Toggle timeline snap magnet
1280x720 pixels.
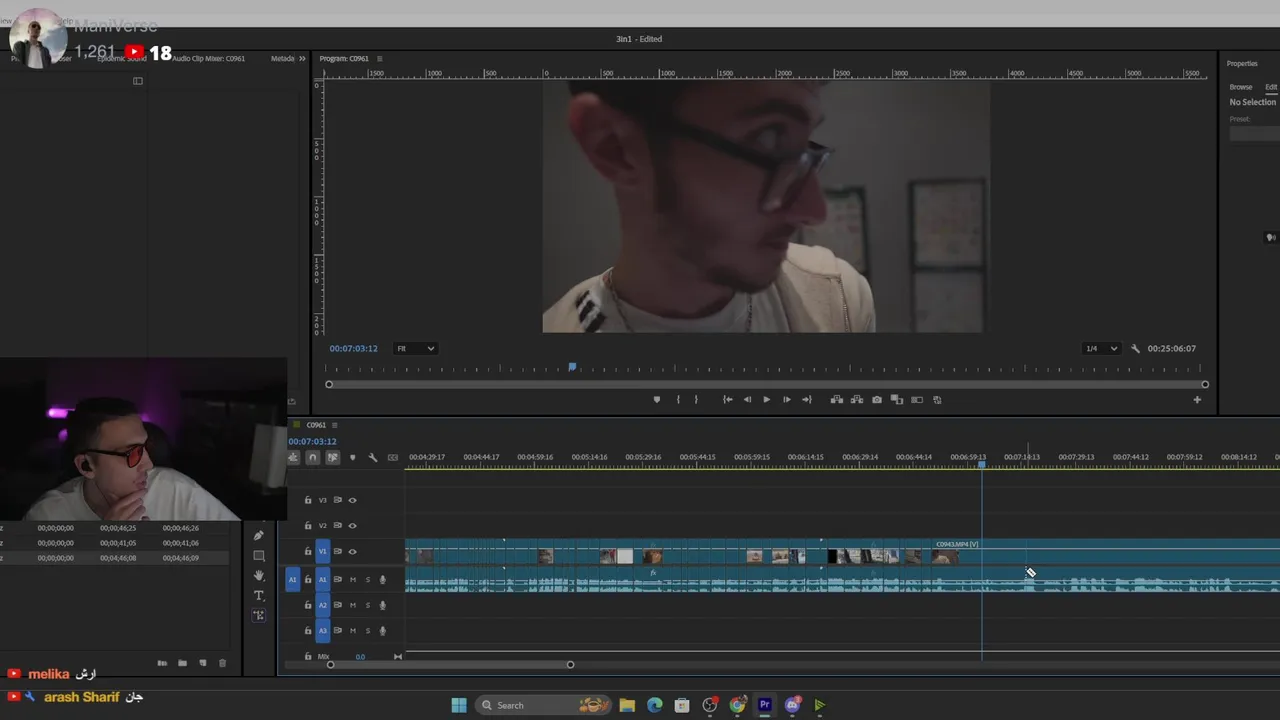tap(313, 458)
